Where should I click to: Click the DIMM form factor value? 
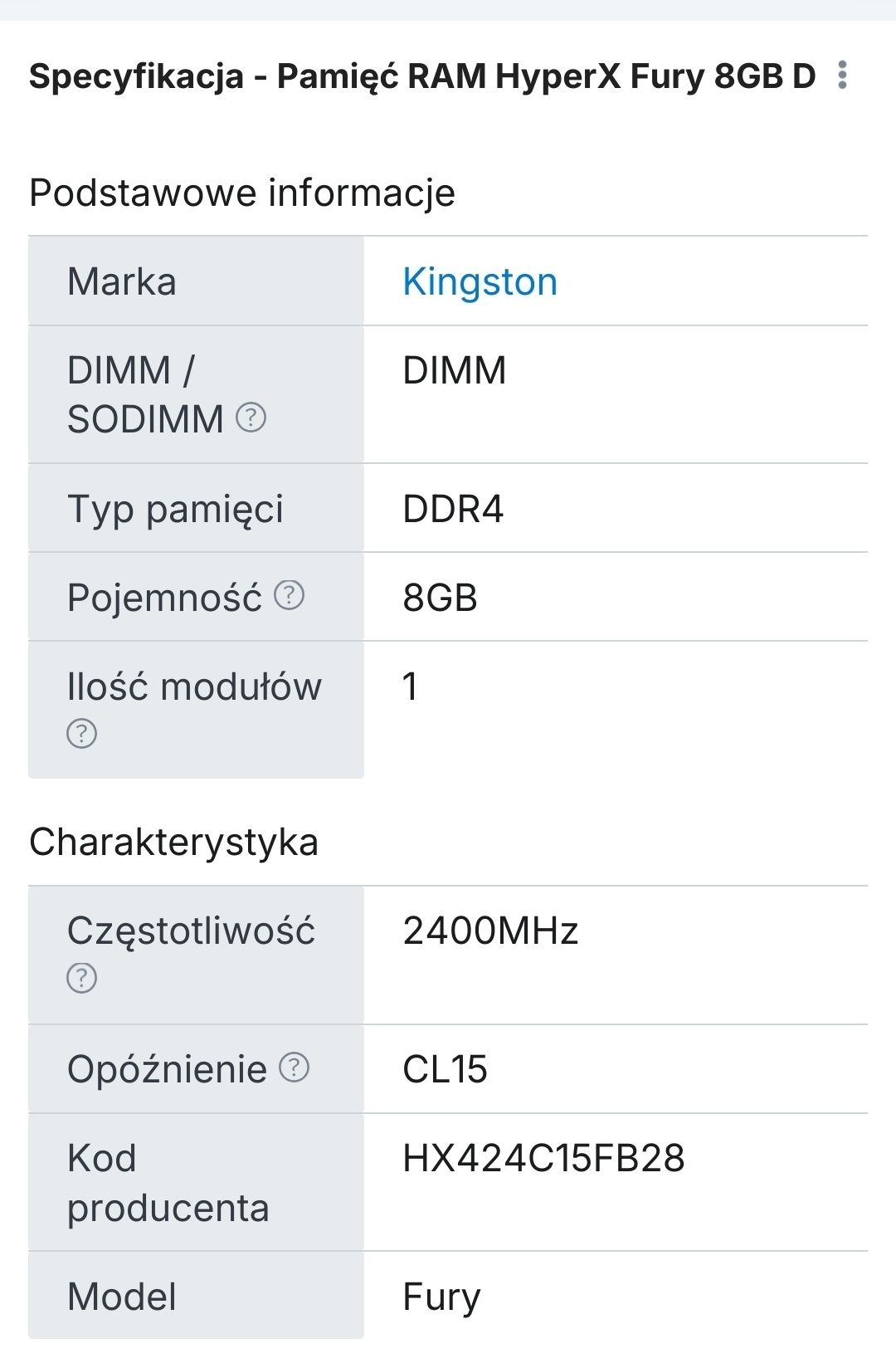click(x=454, y=370)
